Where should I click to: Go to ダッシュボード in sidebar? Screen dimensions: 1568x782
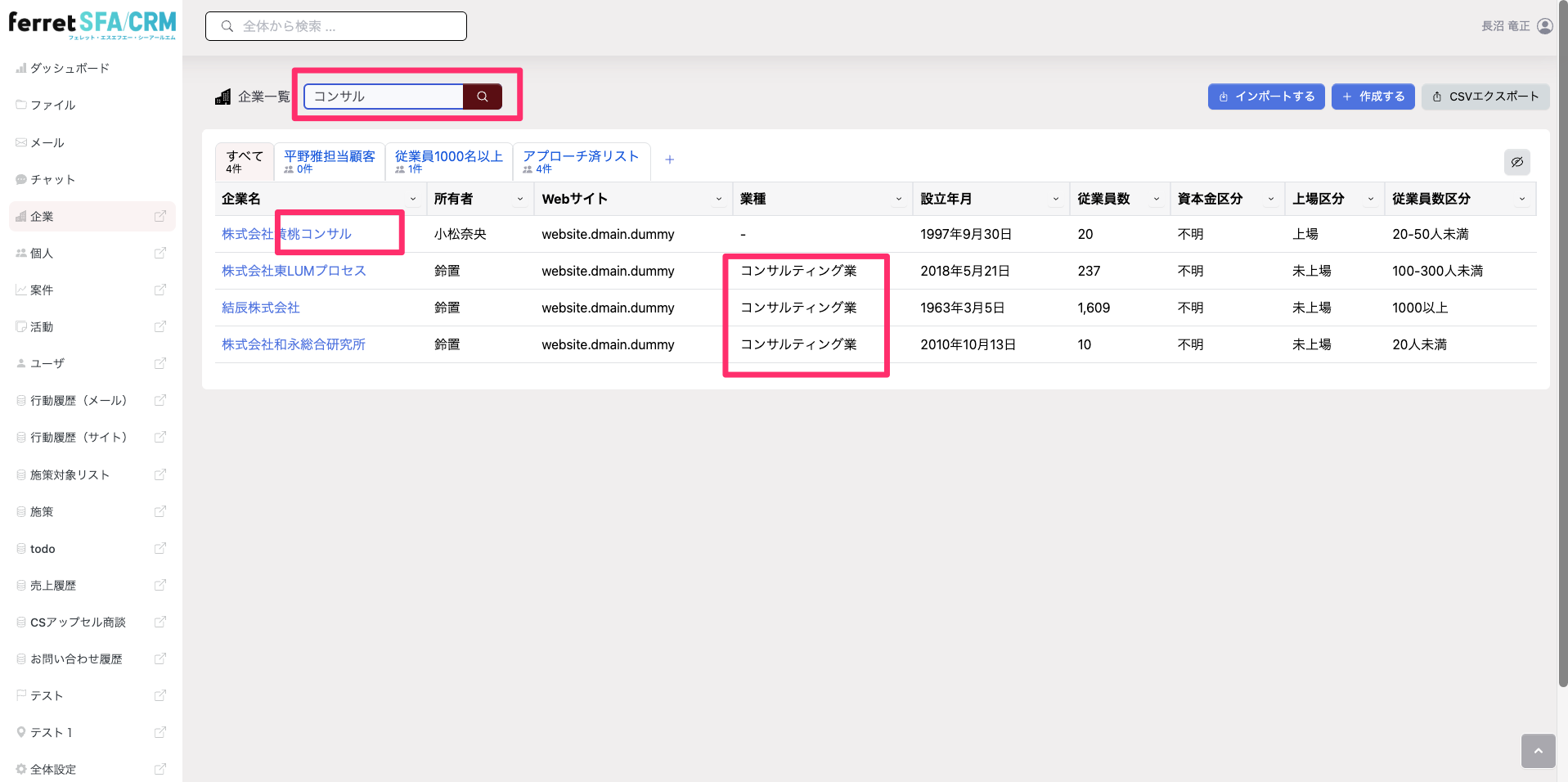(70, 68)
